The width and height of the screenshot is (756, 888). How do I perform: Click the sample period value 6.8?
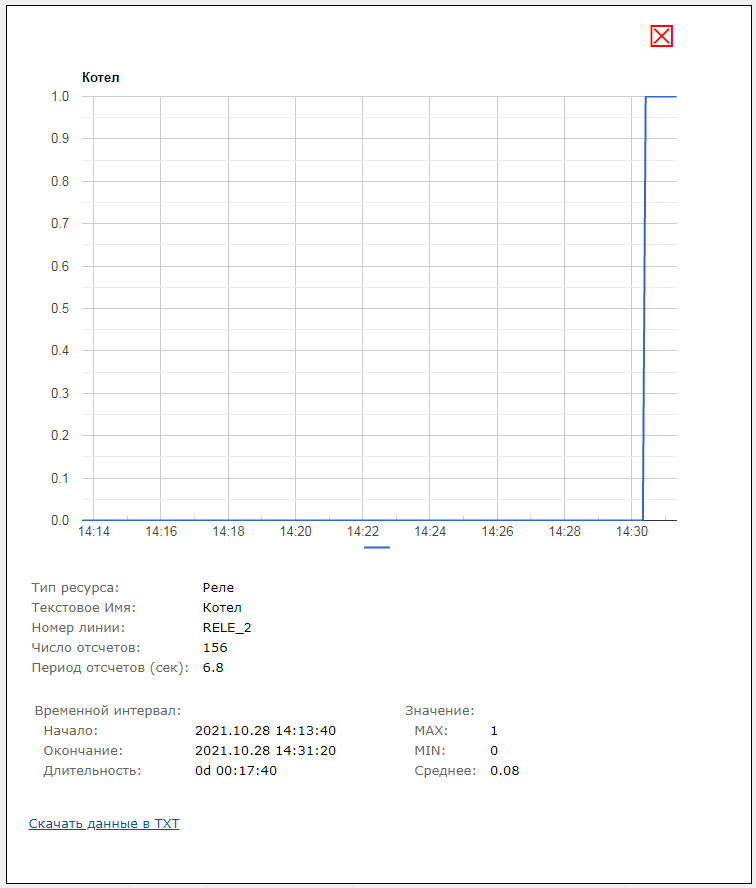213,668
